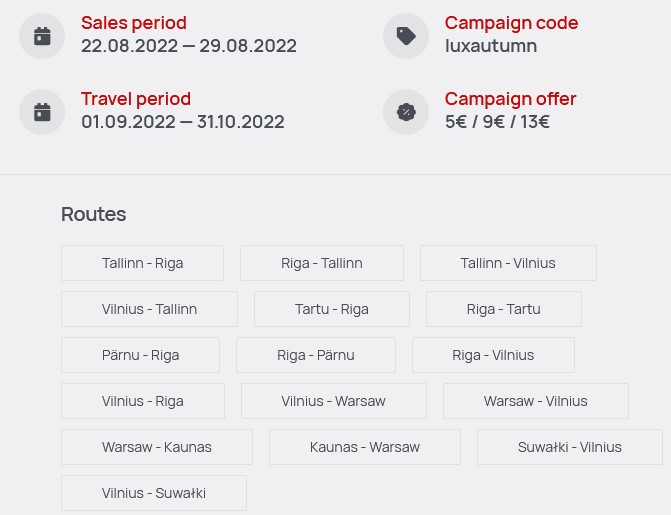The height and width of the screenshot is (515, 671).
Task: Click the Sales period calendar icon
Action: (42, 36)
